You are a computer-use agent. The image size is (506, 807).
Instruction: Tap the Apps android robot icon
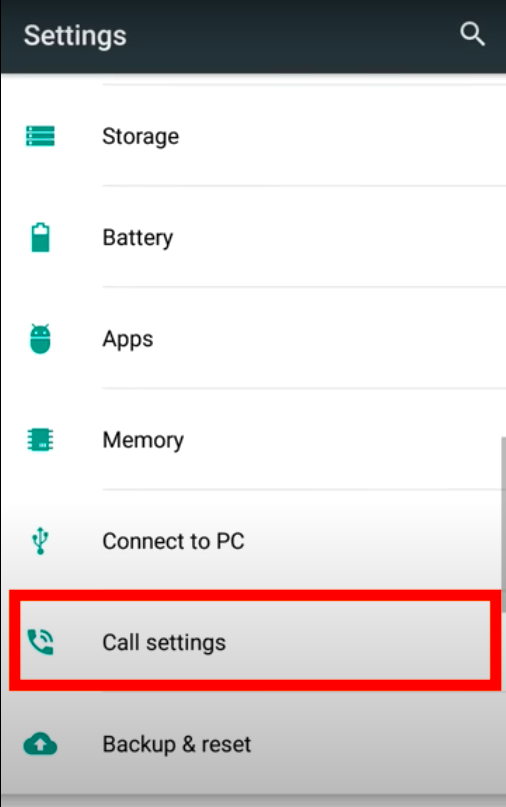tap(40, 339)
